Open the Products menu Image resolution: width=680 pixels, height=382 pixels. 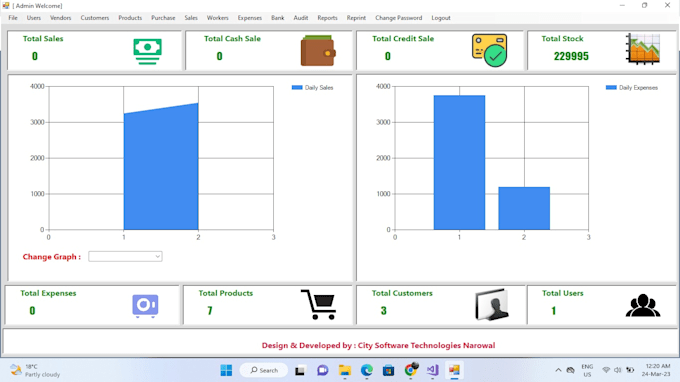pyautogui.click(x=130, y=18)
